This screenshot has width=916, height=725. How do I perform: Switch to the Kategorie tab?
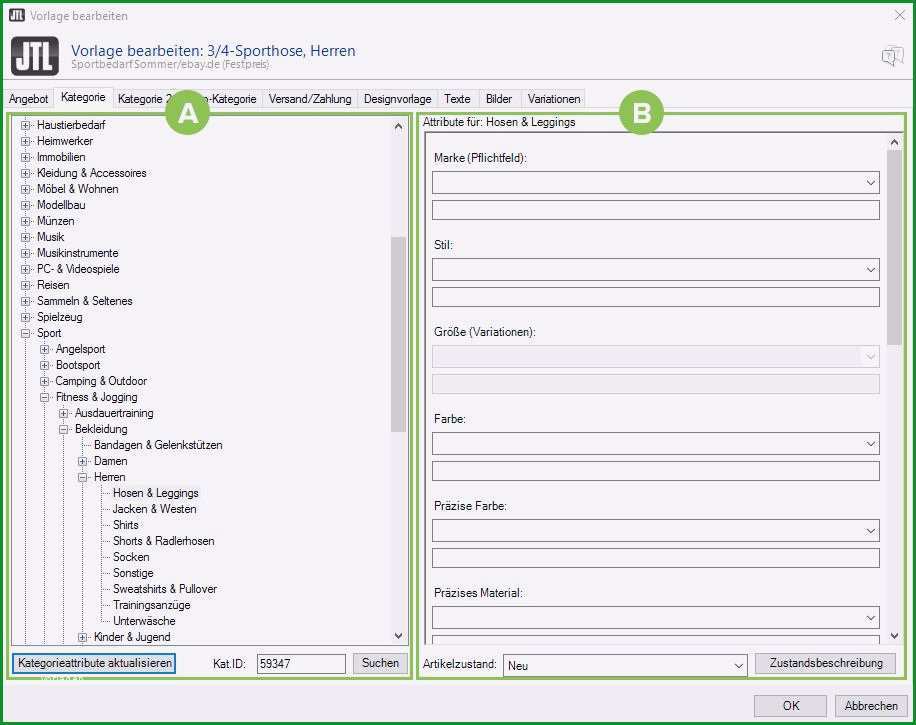83,97
